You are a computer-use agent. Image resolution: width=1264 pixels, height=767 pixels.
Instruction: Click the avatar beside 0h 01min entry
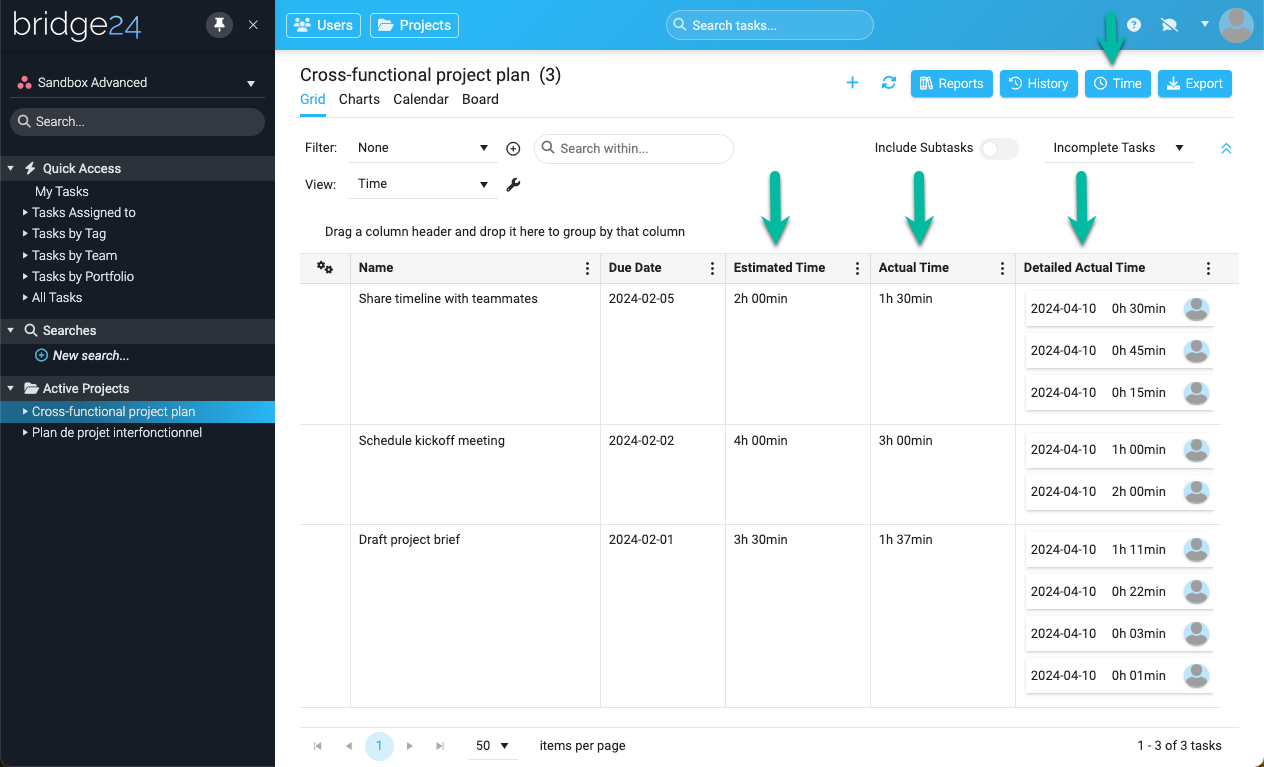(1196, 676)
